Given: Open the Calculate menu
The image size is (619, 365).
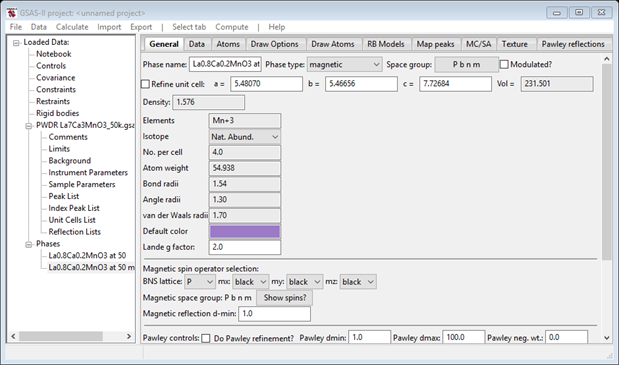Looking at the screenshot, I should pyautogui.click(x=72, y=27).
